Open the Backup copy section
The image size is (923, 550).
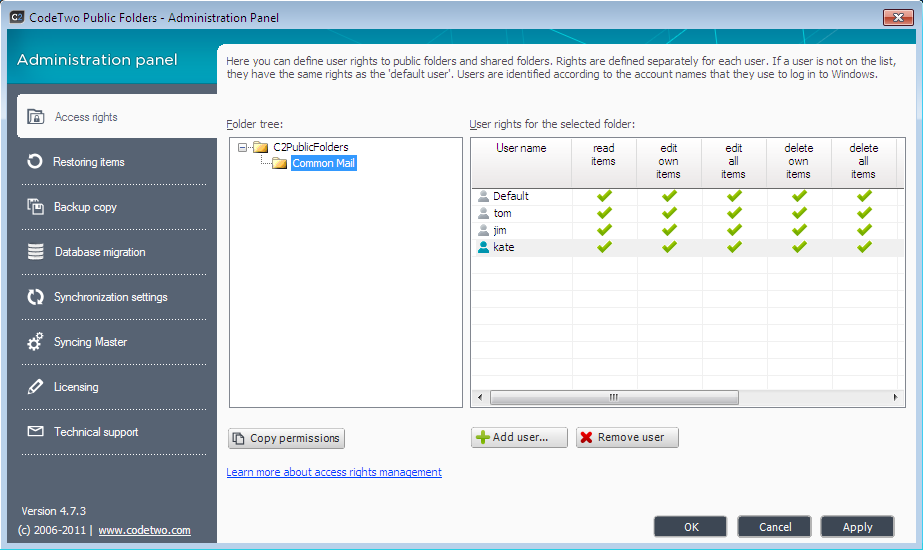[114, 207]
